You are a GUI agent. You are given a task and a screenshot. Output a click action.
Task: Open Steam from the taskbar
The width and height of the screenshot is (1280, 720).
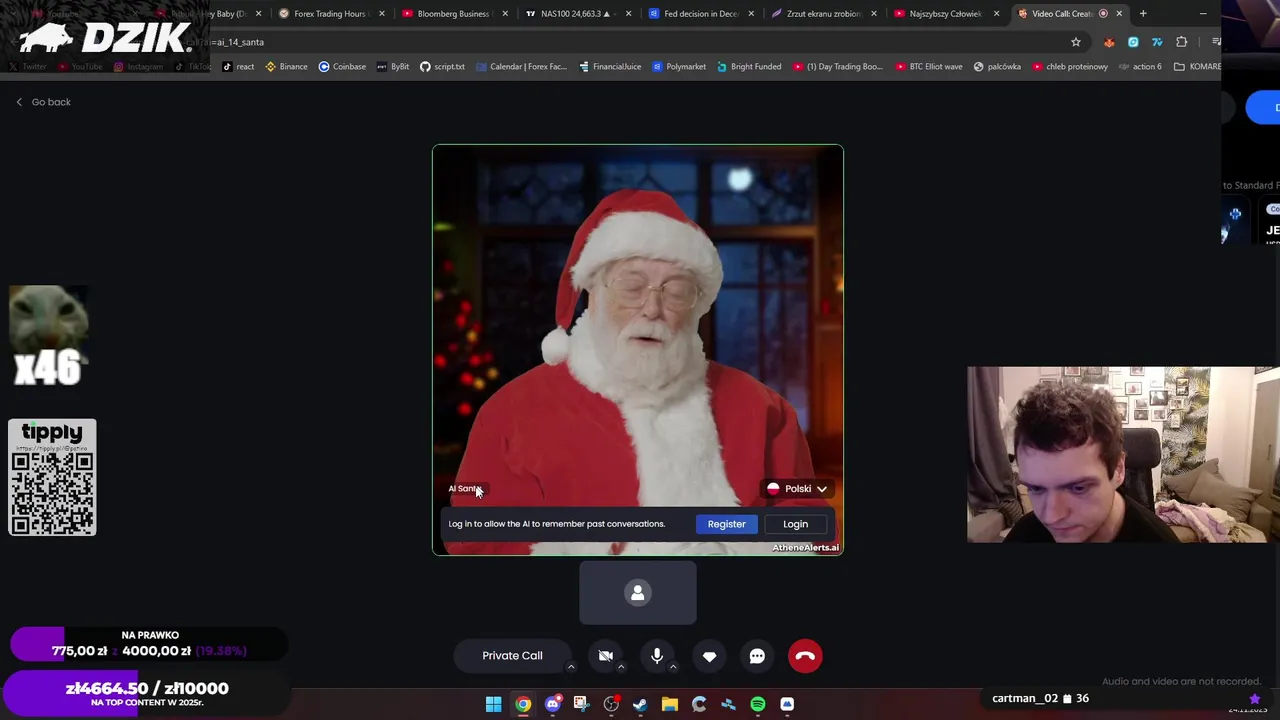pos(640,704)
